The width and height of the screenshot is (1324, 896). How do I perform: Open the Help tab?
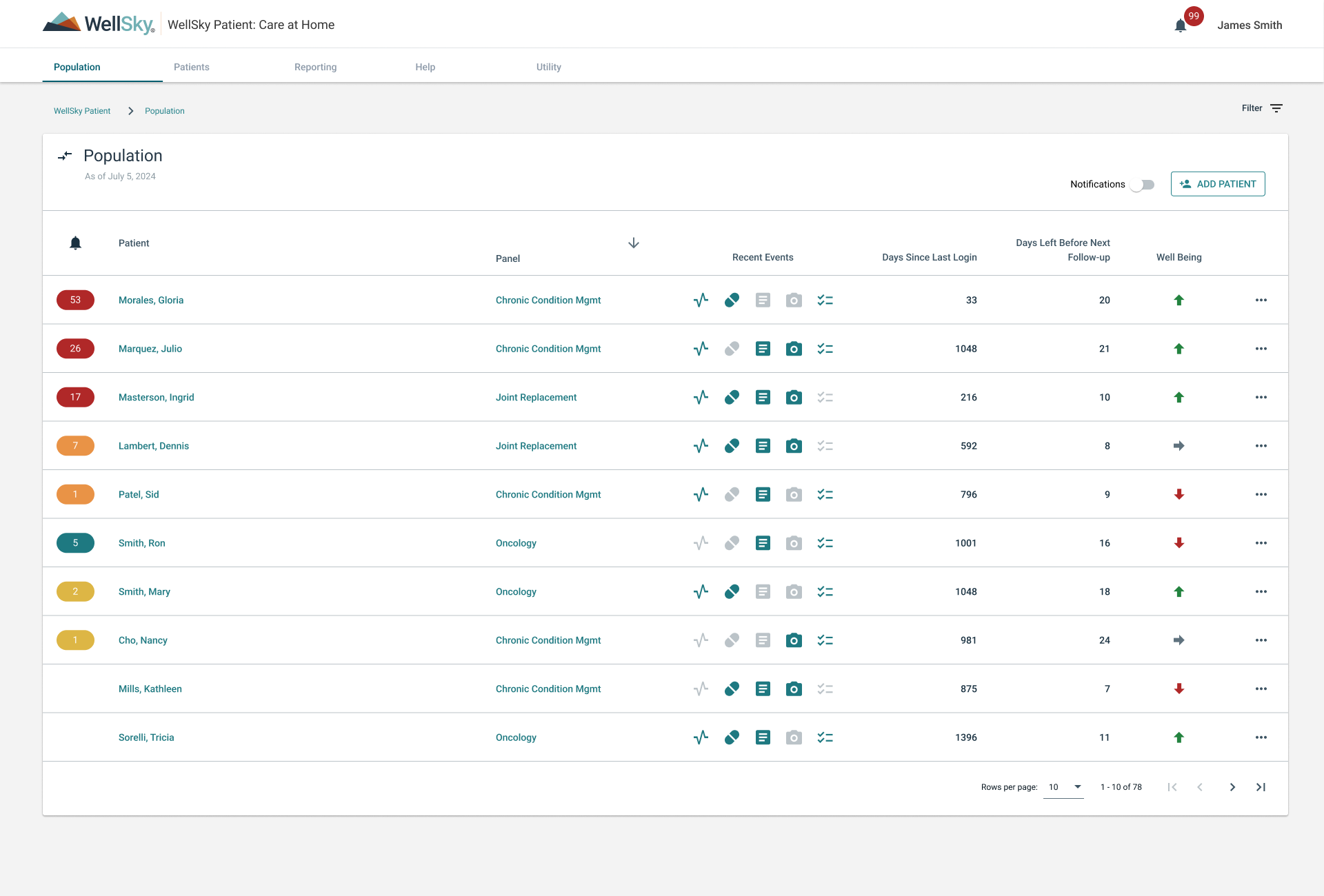pos(425,67)
